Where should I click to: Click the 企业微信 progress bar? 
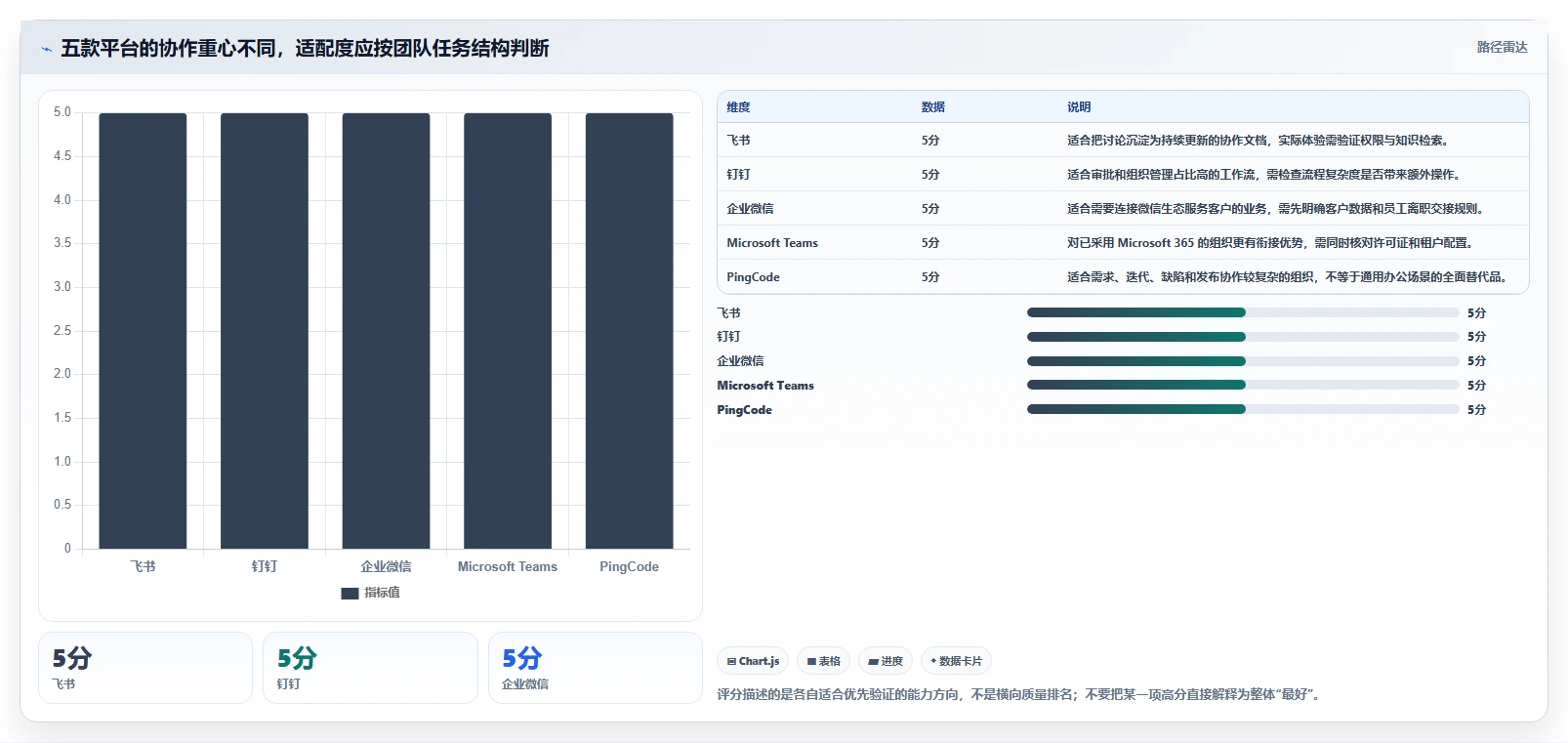click(x=1243, y=361)
